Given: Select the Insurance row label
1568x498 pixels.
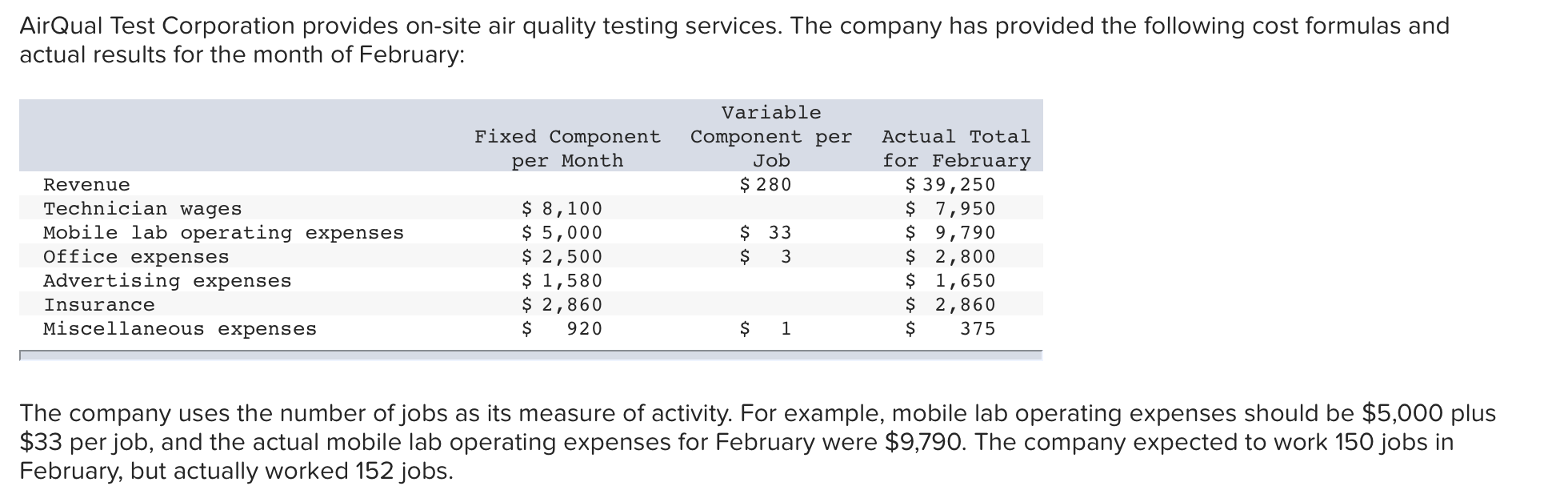Looking at the screenshot, I should 99,305.
